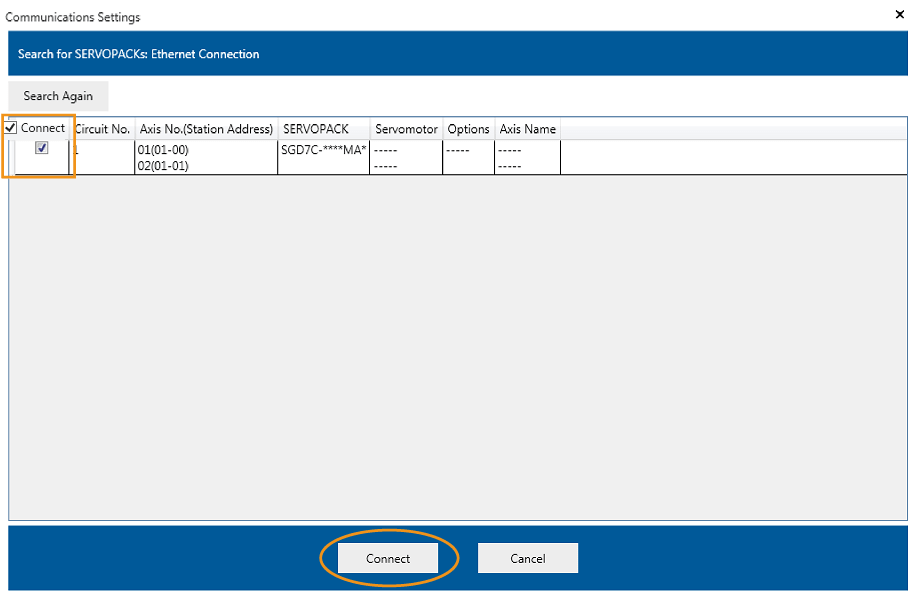Close the Communications Settings window
Screen dimensions: 916x597
[898, 15]
